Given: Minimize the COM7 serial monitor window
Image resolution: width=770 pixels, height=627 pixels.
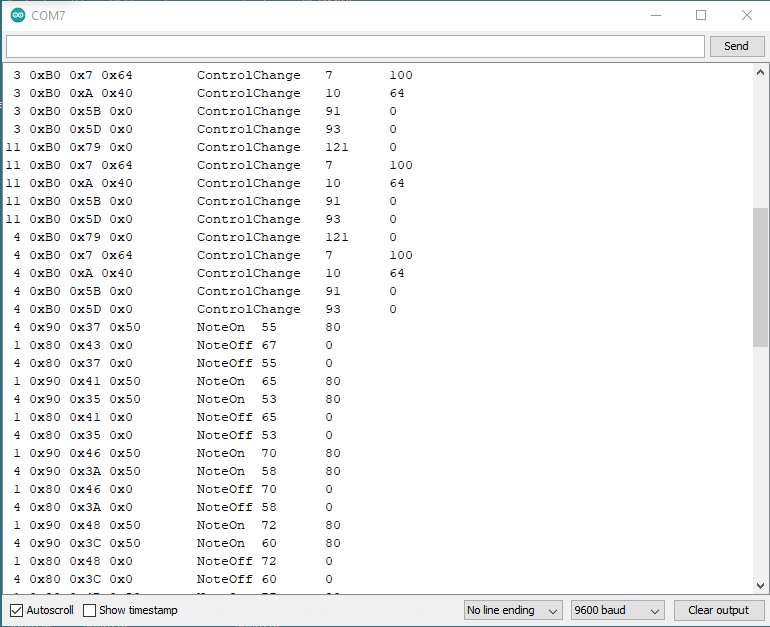Looking at the screenshot, I should 656,16.
